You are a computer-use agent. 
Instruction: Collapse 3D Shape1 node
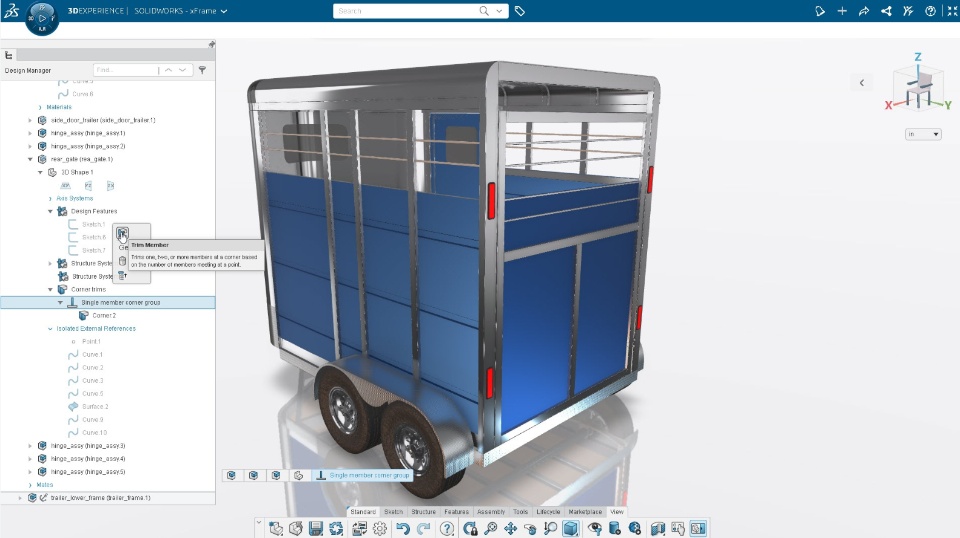coord(40,172)
